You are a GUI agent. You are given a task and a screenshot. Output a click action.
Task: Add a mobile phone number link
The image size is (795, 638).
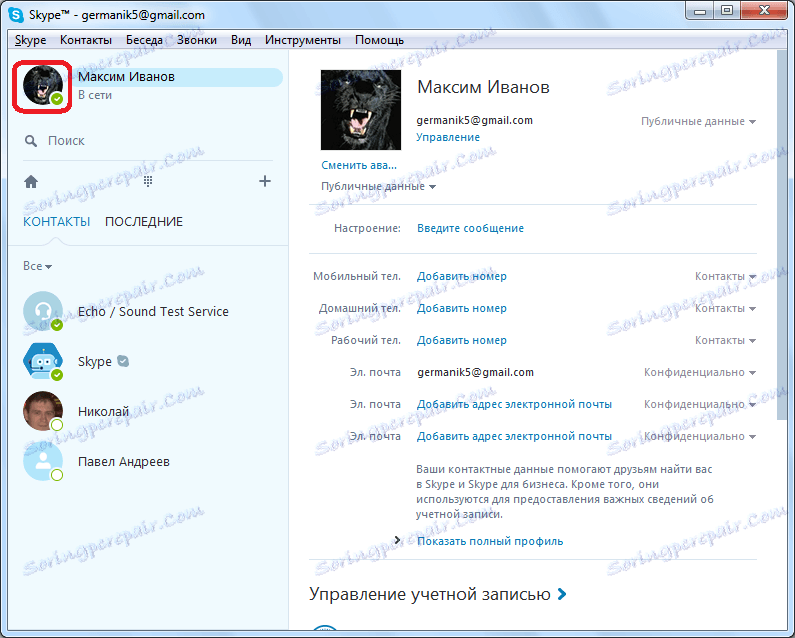point(461,276)
